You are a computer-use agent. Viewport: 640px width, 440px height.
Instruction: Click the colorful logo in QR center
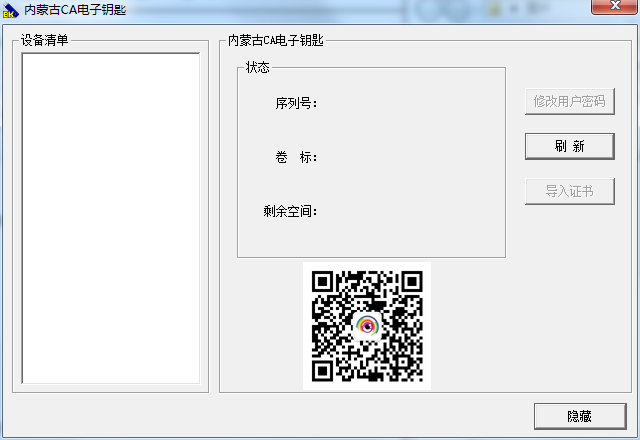(367, 326)
